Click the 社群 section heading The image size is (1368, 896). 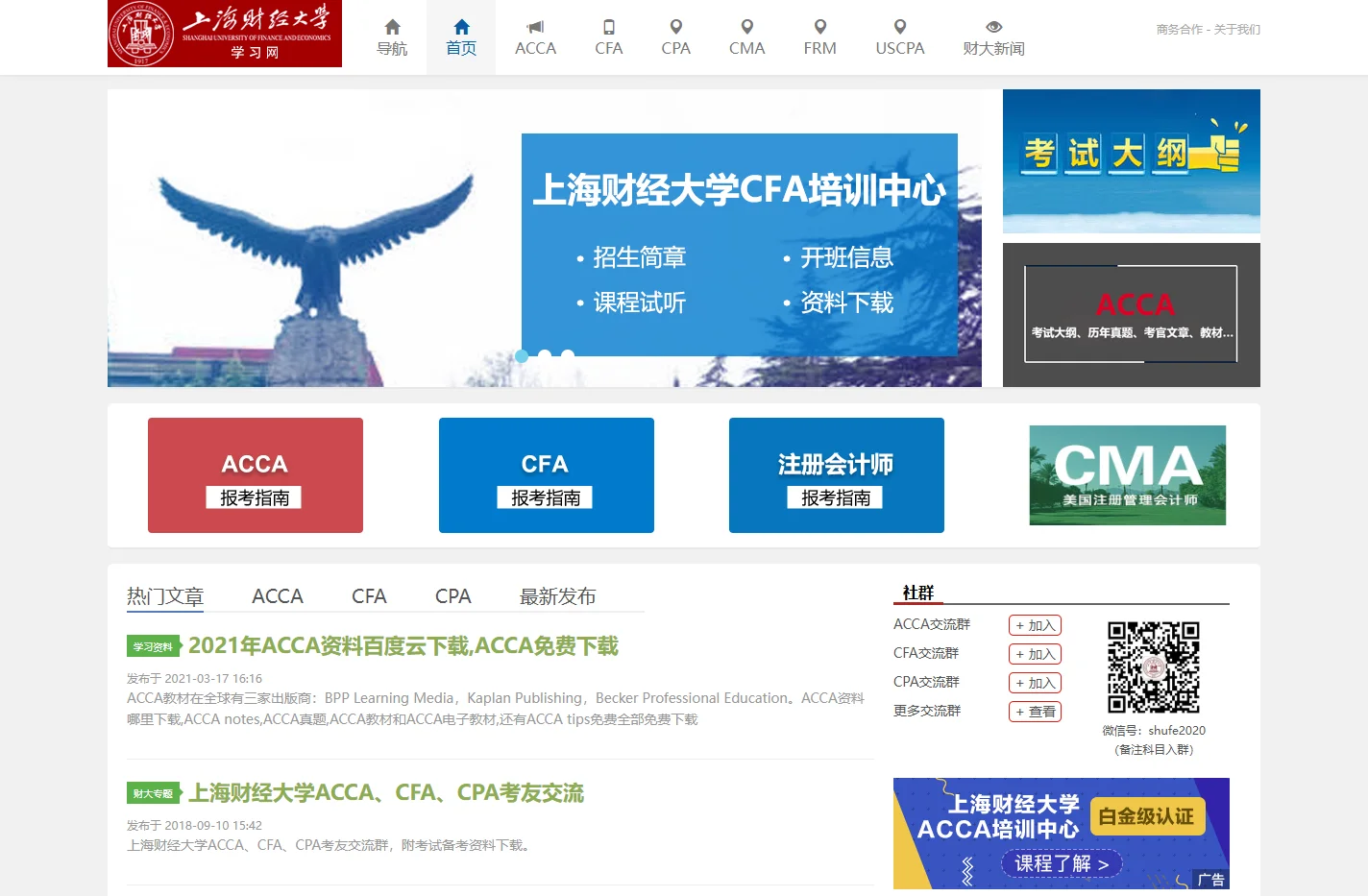point(918,593)
